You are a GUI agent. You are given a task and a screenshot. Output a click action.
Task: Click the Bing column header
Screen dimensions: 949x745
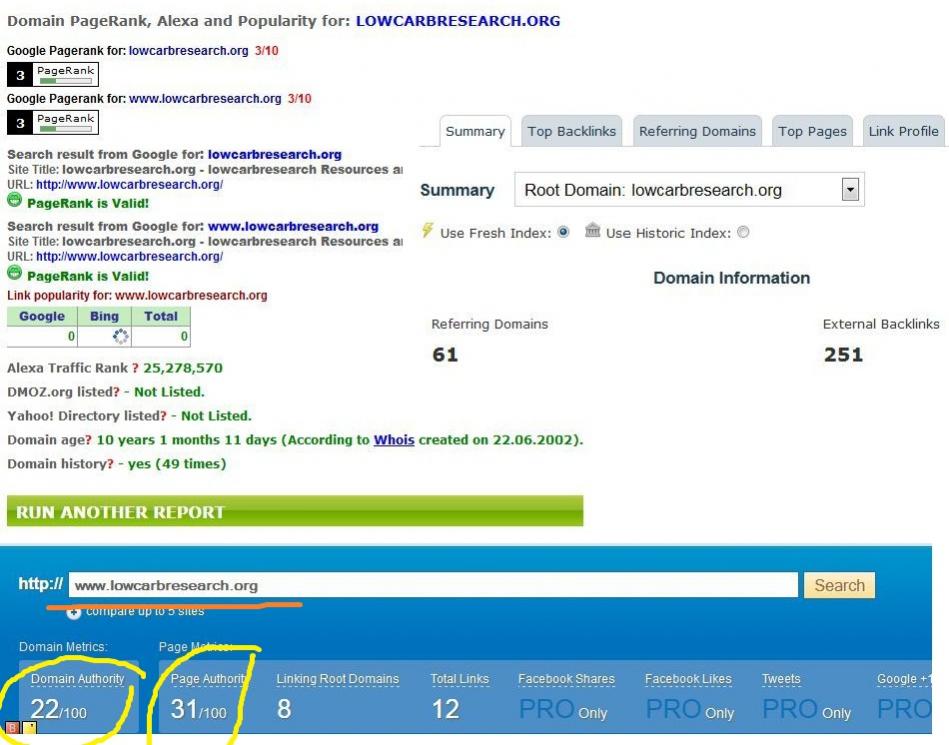pyautogui.click(x=104, y=316)
